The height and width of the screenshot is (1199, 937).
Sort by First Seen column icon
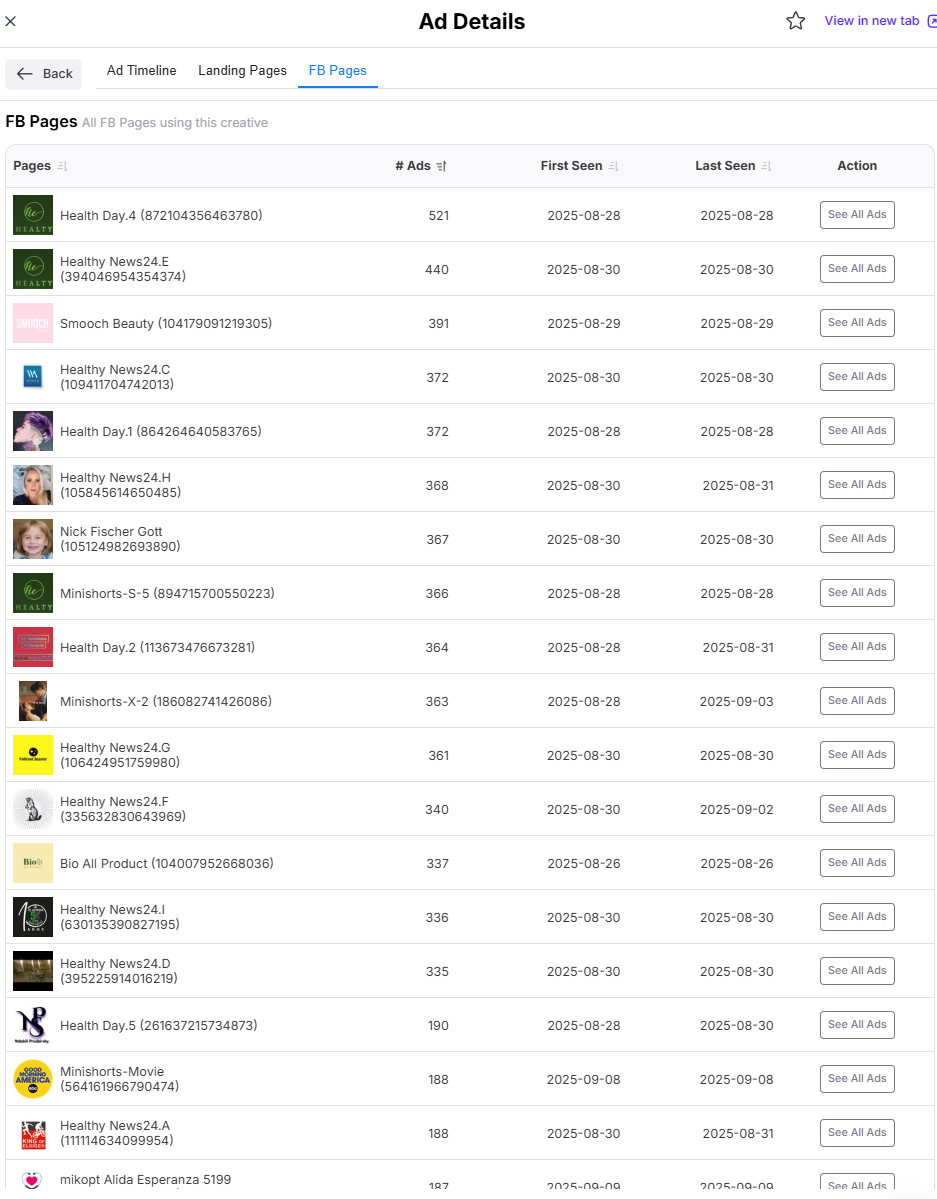point(614,166)
